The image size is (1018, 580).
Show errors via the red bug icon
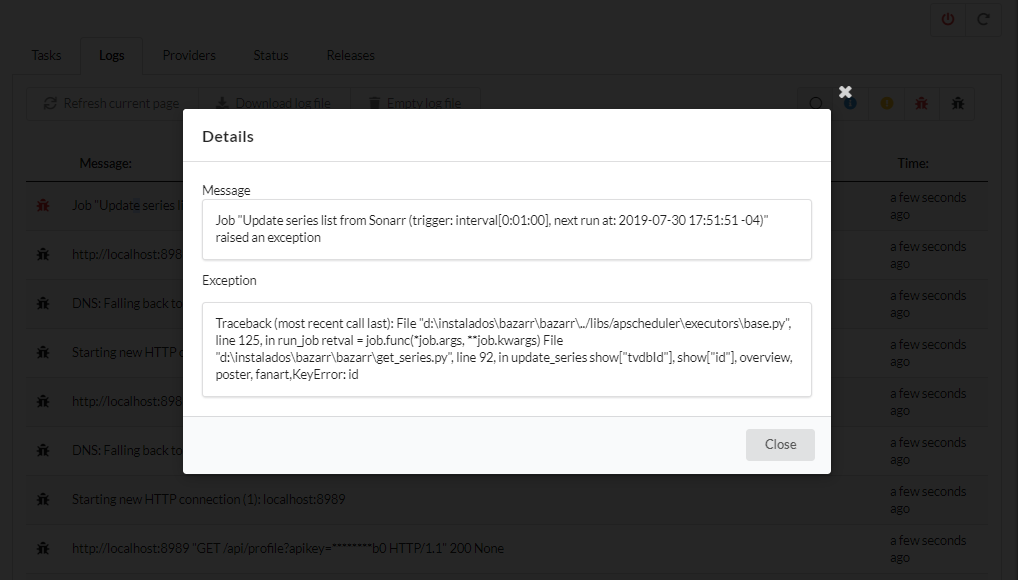coord(921,103)
